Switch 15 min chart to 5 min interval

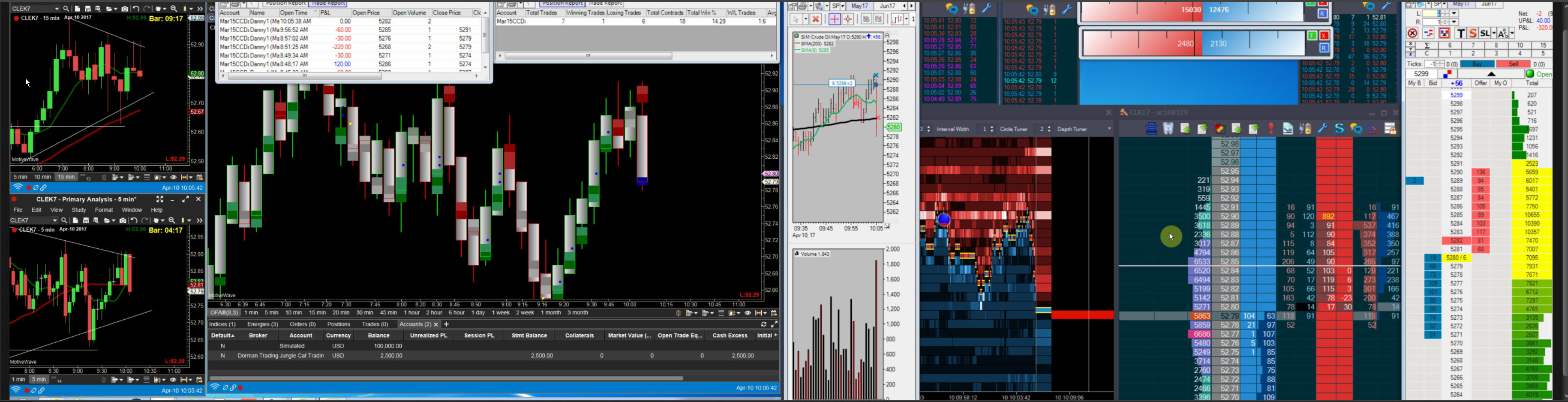click(x=20, y=177)
